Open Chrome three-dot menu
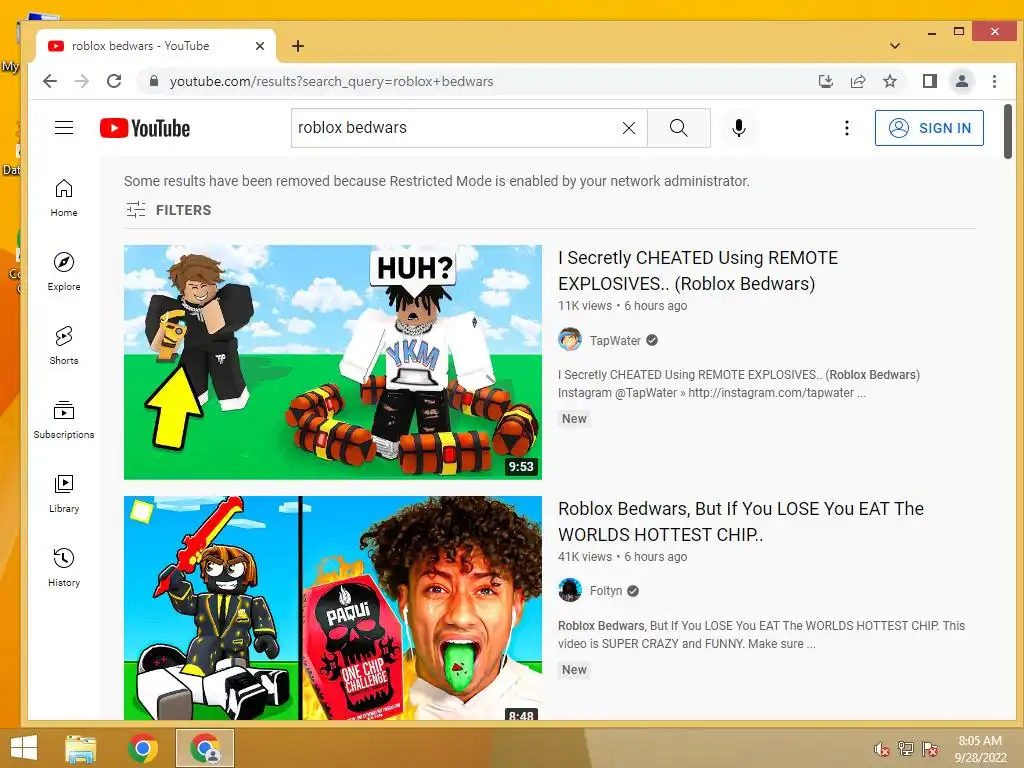Viewport: 1024px width, 768px height. pos(995,81)
